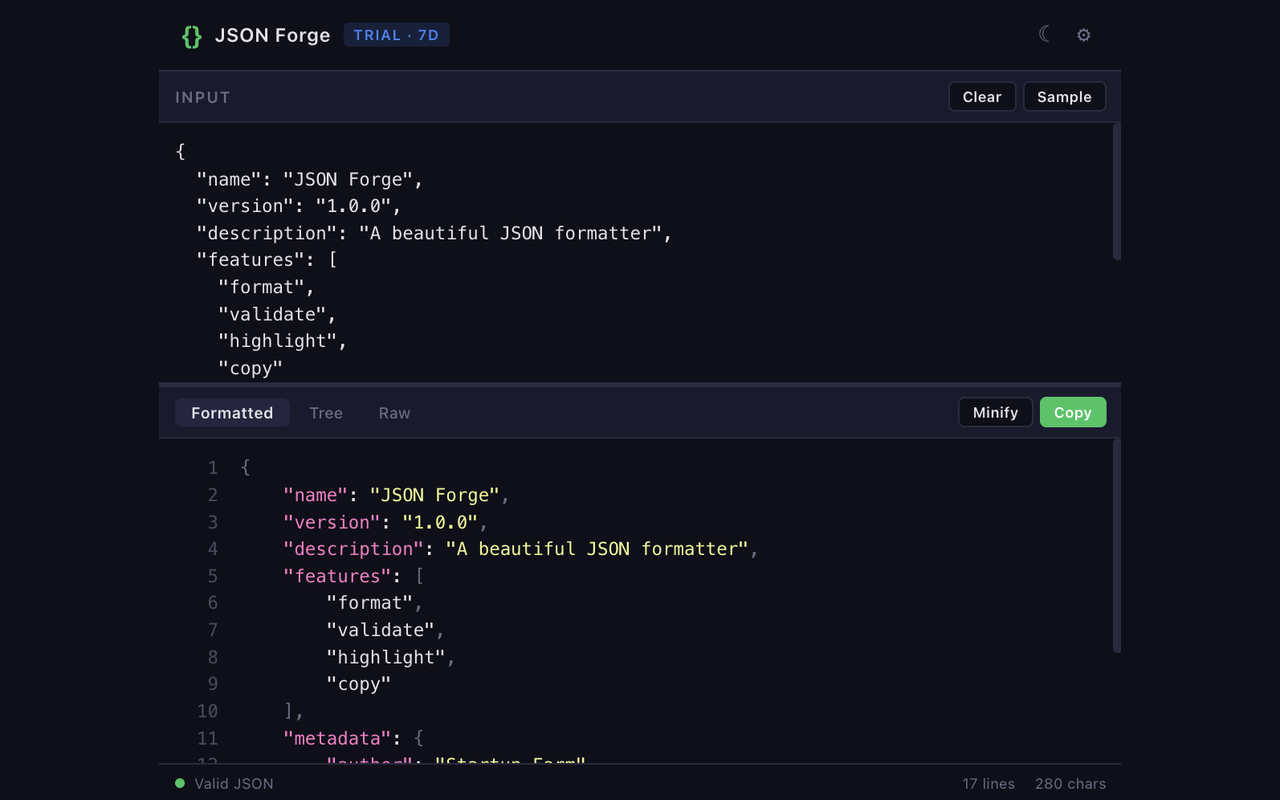Click the "metadata" key in formatted output

pyautogui.click(x=337, y=738)
